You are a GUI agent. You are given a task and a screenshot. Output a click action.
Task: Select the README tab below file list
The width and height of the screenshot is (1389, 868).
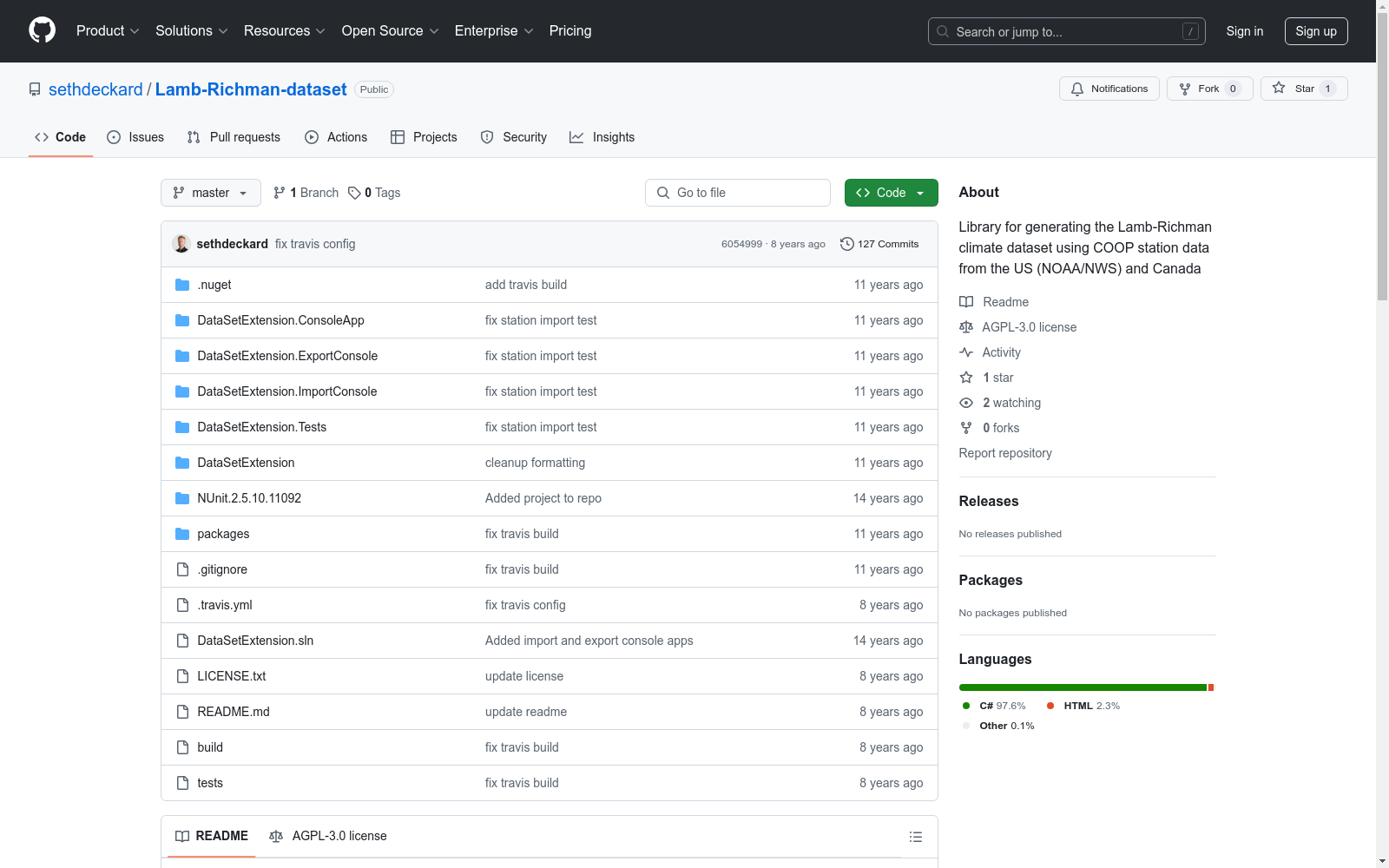(x=212, y=836)
